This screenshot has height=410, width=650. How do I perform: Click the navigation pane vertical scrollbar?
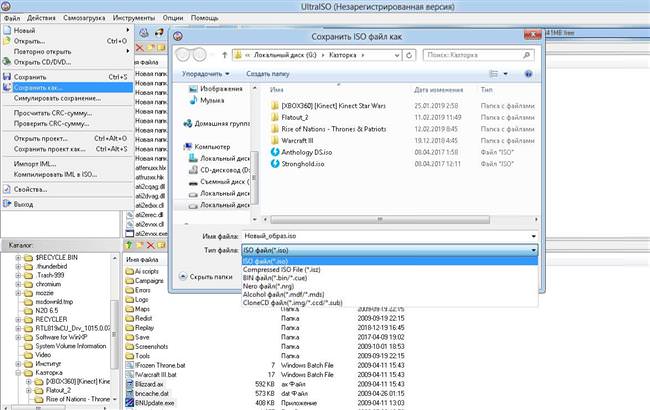pos(255,178)
